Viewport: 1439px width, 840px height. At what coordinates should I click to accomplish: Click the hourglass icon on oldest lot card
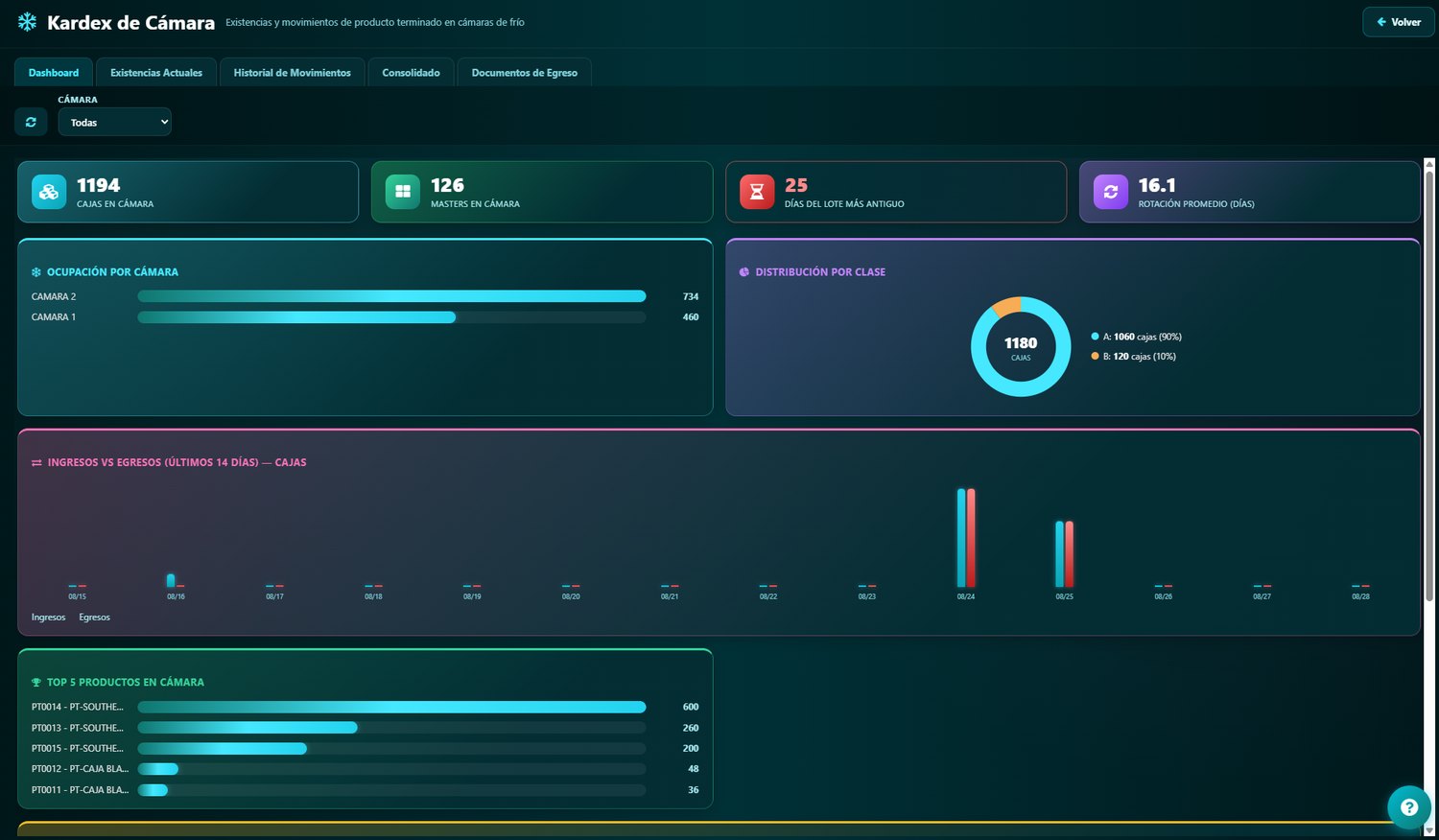757,192
